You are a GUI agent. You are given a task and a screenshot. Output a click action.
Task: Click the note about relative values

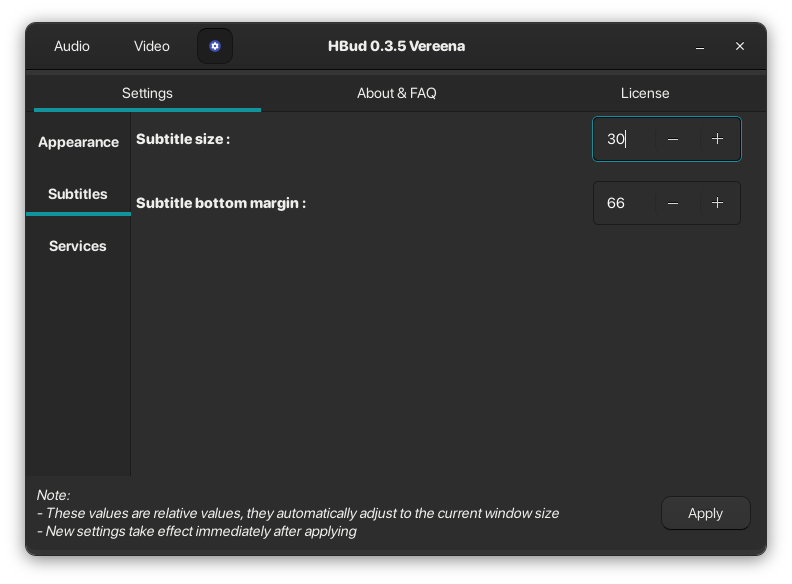click(298, 513)
